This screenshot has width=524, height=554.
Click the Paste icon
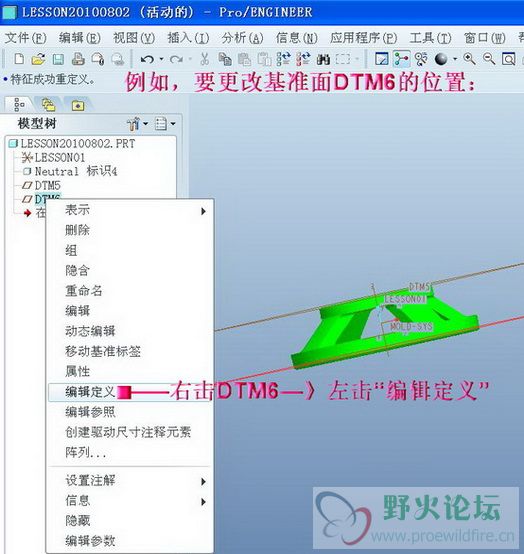(244, 59)
